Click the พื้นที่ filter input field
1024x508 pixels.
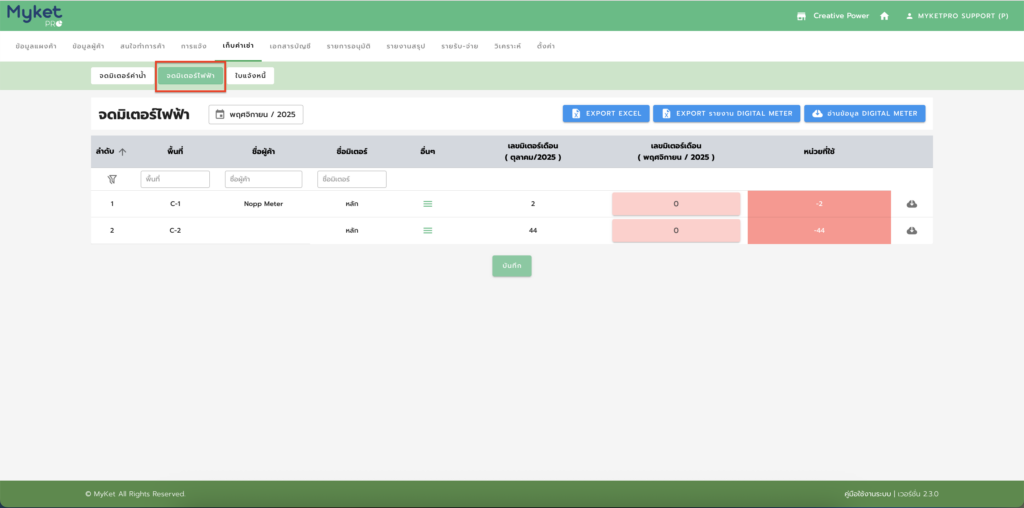coord(175,179)
